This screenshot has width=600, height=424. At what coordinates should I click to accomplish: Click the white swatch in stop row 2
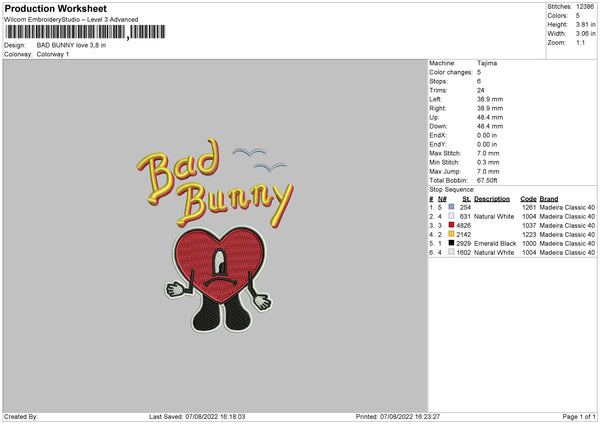pyautogui.click(x=452, y=216)
